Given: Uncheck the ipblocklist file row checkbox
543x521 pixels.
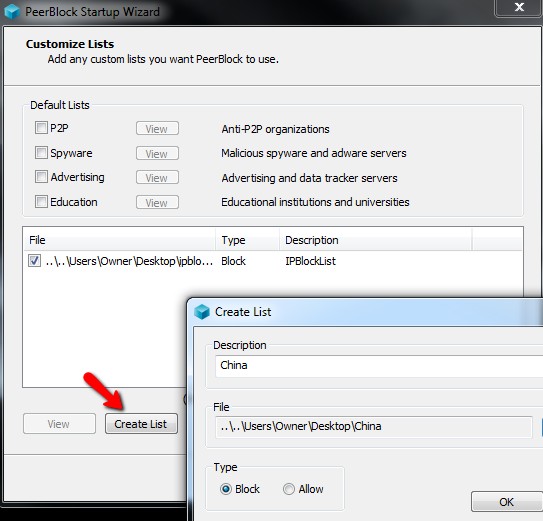Looking at the screenshot, I should tap(34, 261).
